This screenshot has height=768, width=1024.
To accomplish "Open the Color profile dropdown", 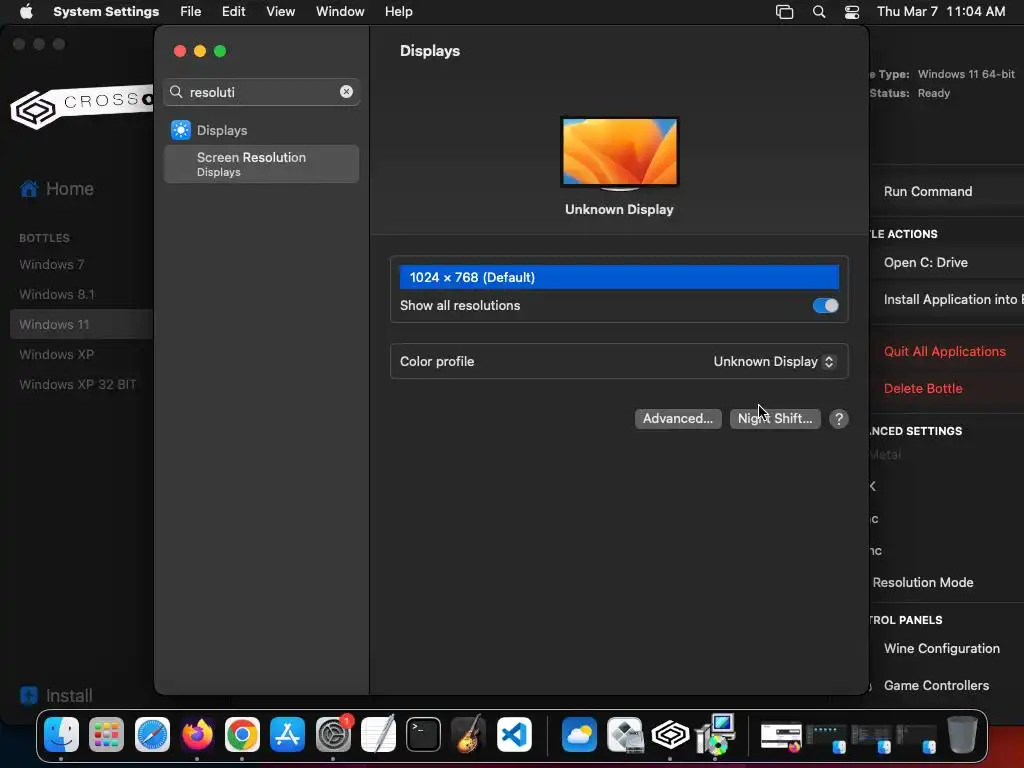I will 774,361.
